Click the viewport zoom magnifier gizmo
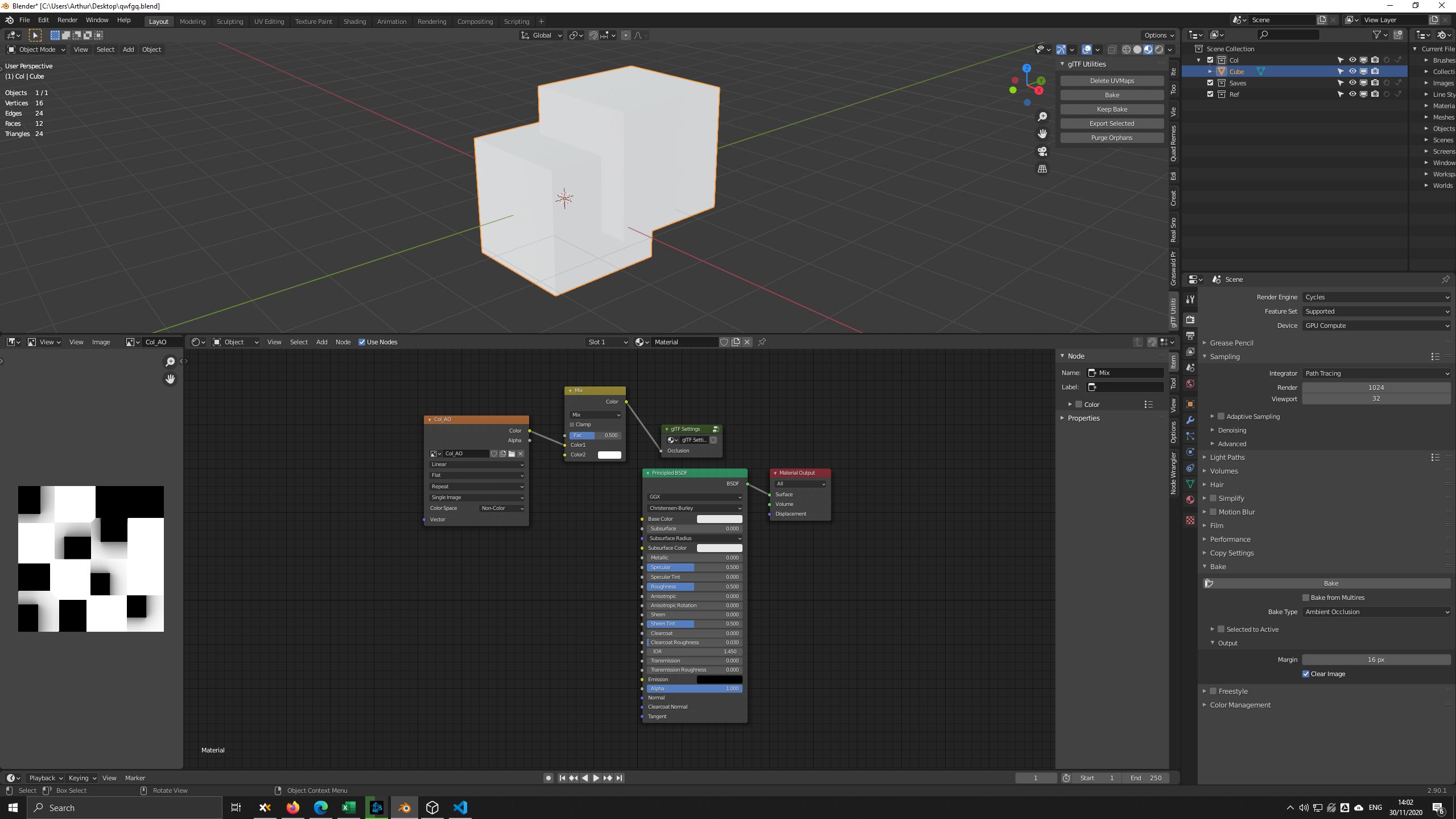The height and width of the screenshot is (819, 1456). (1042, 117)
